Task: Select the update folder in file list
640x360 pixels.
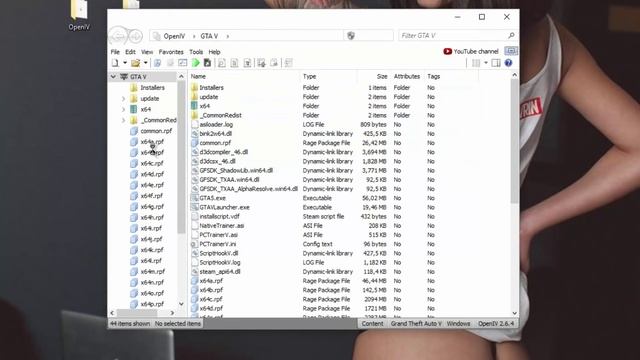Action: click(209, 97)
